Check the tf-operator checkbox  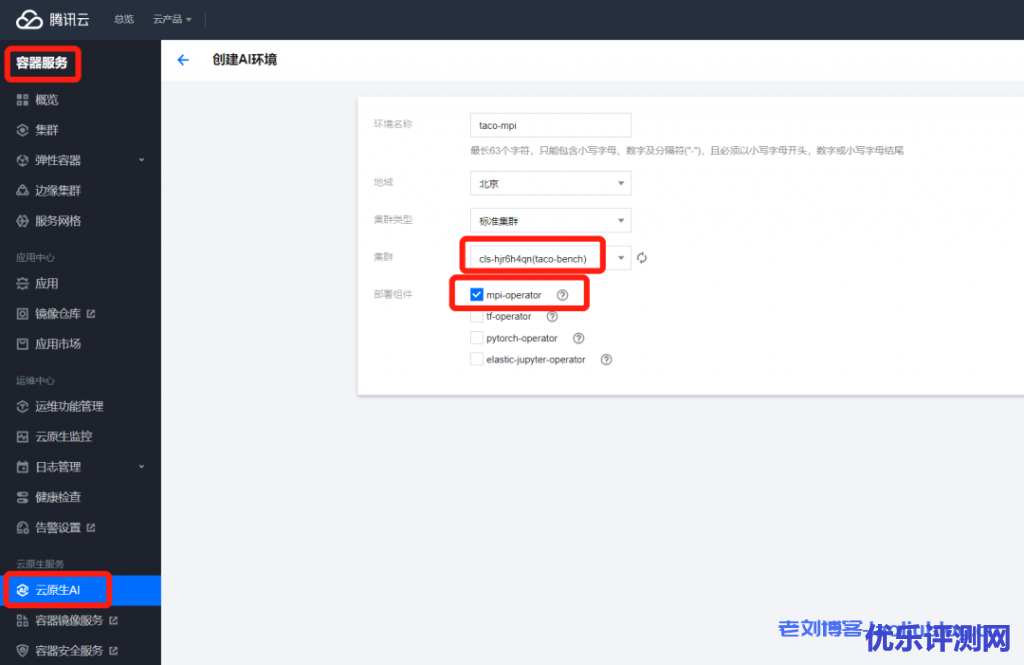477,316
